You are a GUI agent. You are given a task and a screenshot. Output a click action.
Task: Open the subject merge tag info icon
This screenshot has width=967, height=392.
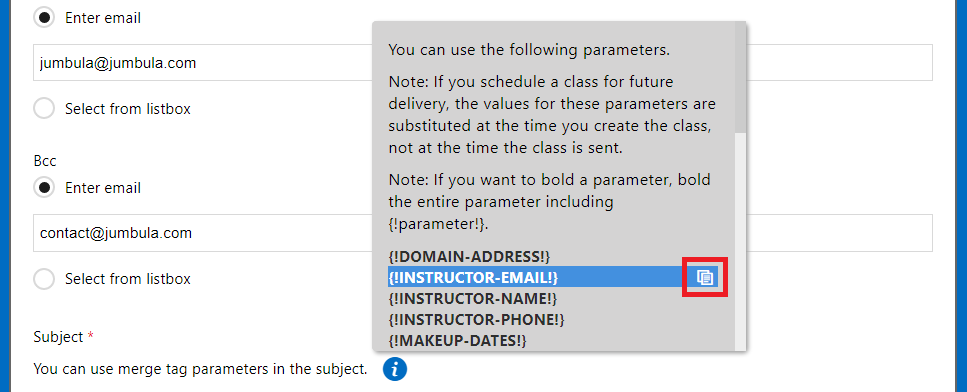[395, 370]
